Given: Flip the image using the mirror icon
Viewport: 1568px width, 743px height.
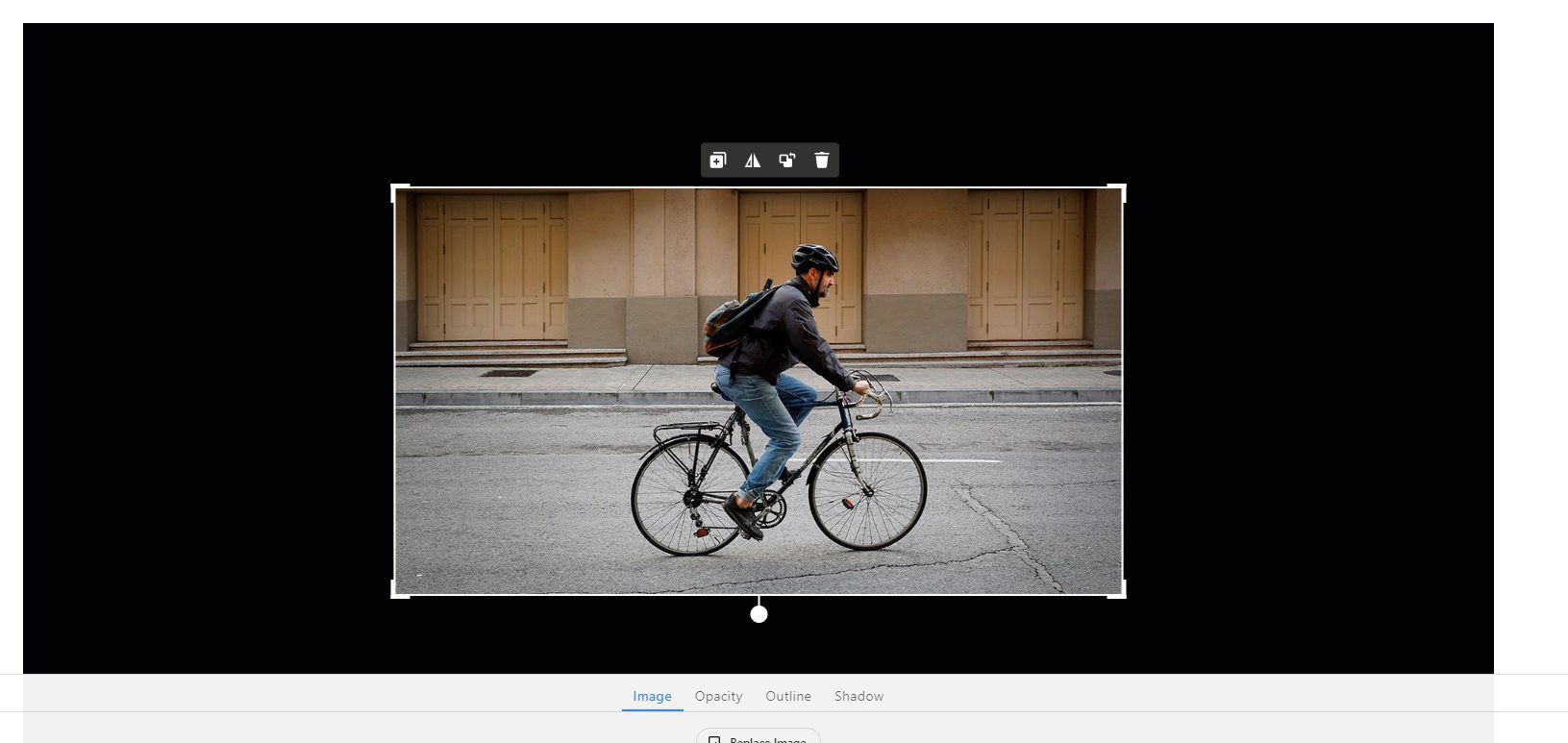Looking at the screenshot, I should point(753,161).
